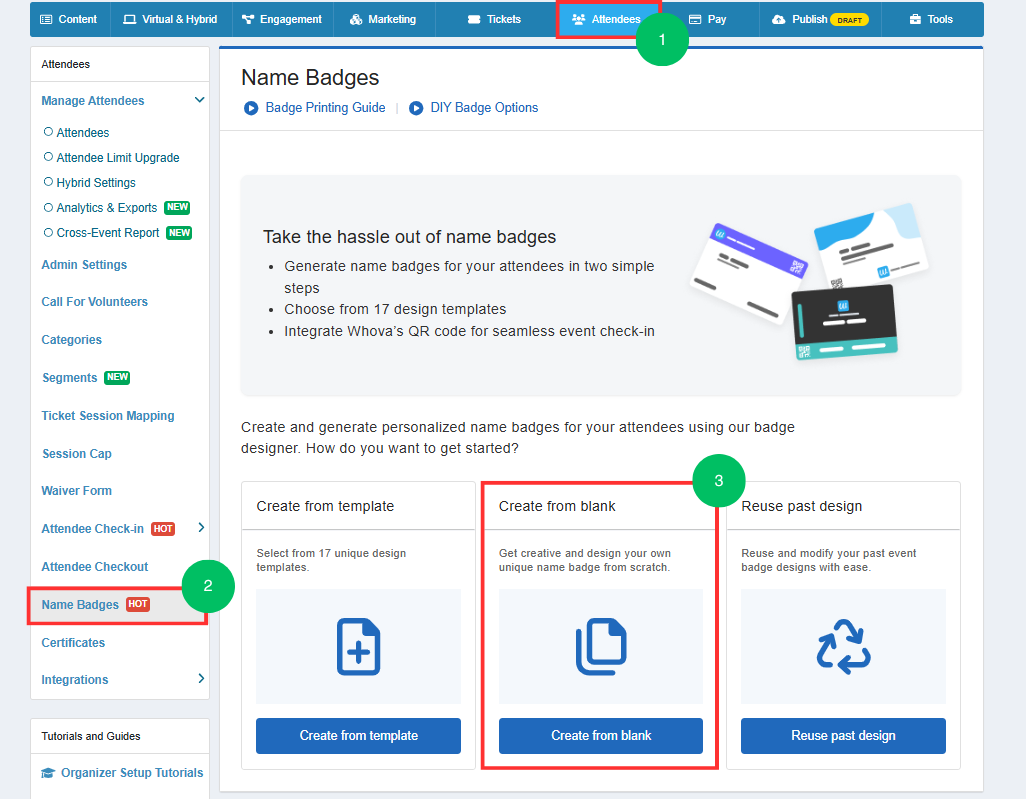The height and width of the screenshot is (799, 1026).
Task: Collapse the Manage Attendees section chevron
Action: pos(200,100)
